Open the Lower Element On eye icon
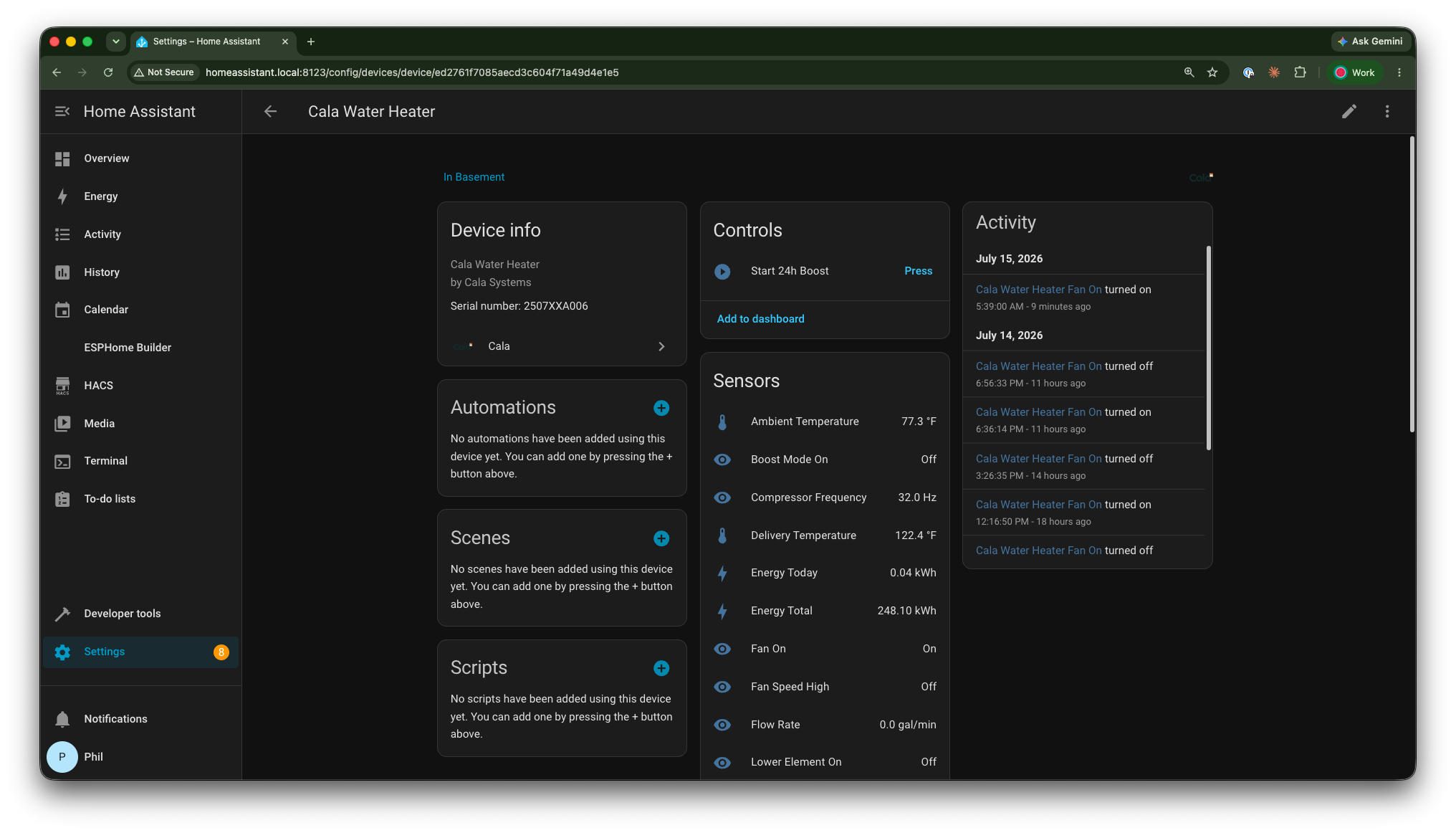This screenshot has width=1456, height=833. [722, 763]
